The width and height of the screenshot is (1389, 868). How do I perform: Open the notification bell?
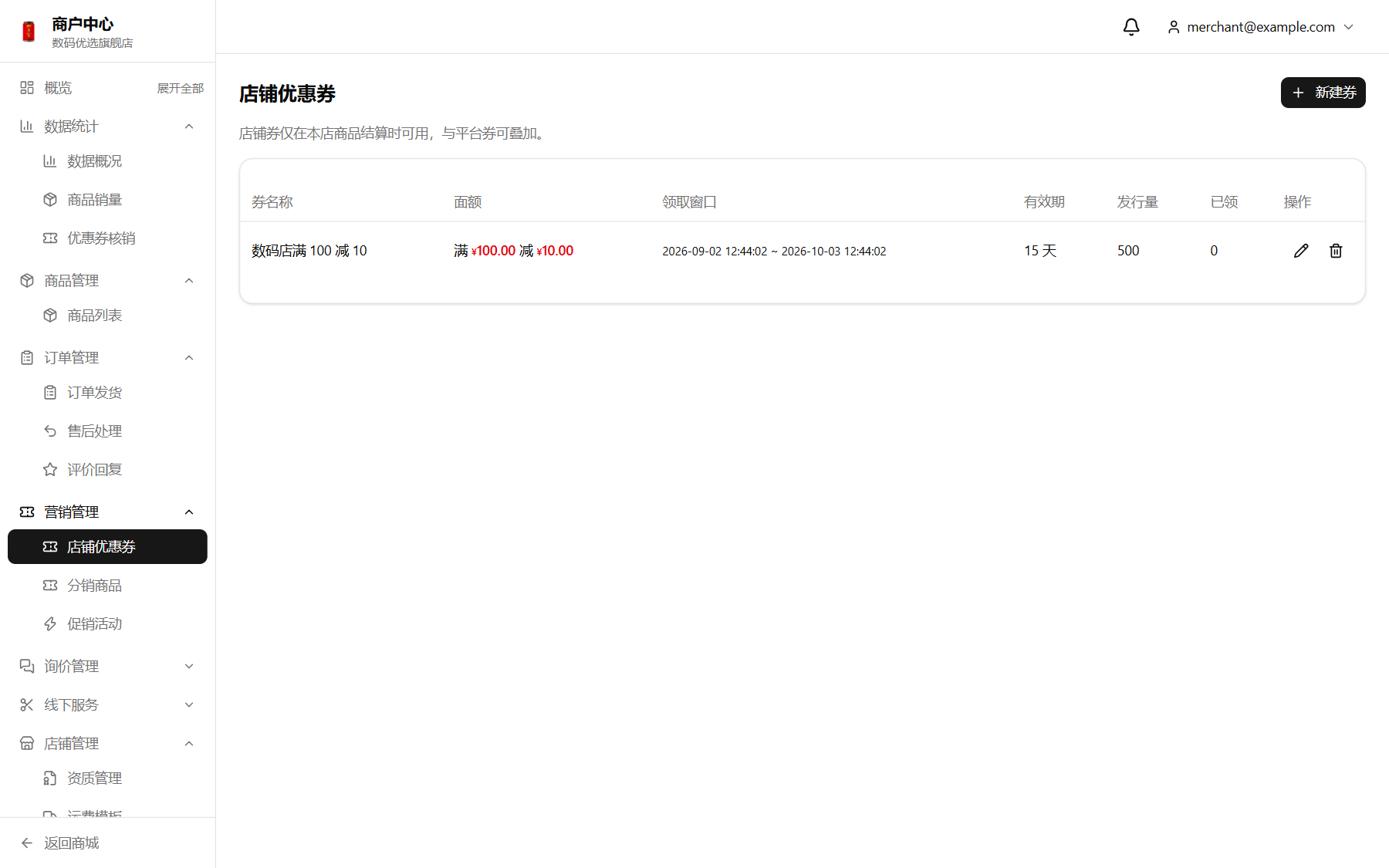coord(1131,27)
